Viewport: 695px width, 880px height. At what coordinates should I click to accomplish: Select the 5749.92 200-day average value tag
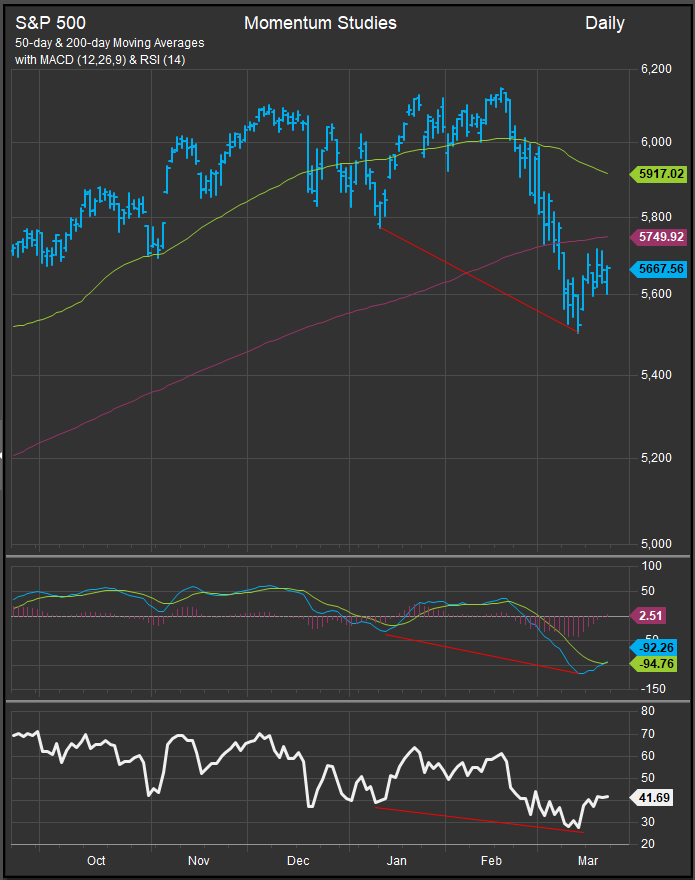click(658, 237)
